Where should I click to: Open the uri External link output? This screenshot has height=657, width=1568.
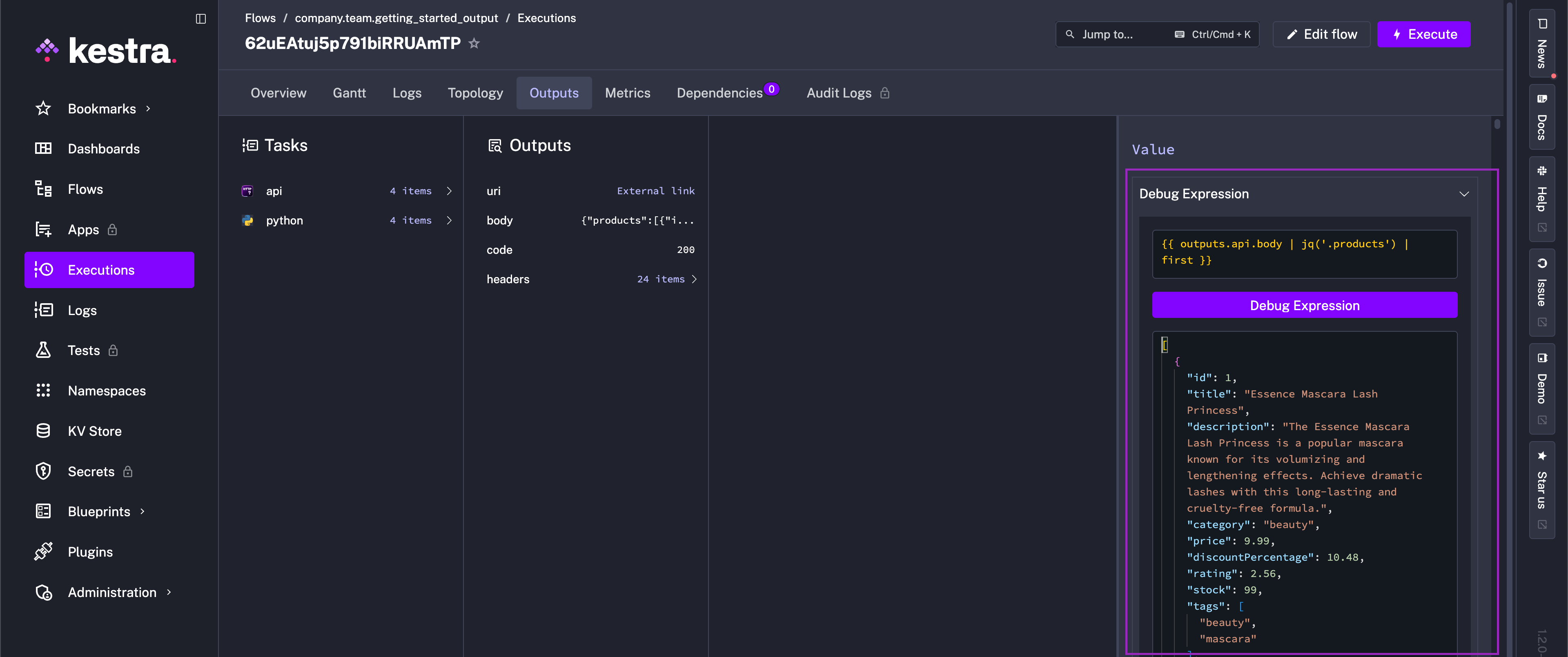click(x=655, y=191)
